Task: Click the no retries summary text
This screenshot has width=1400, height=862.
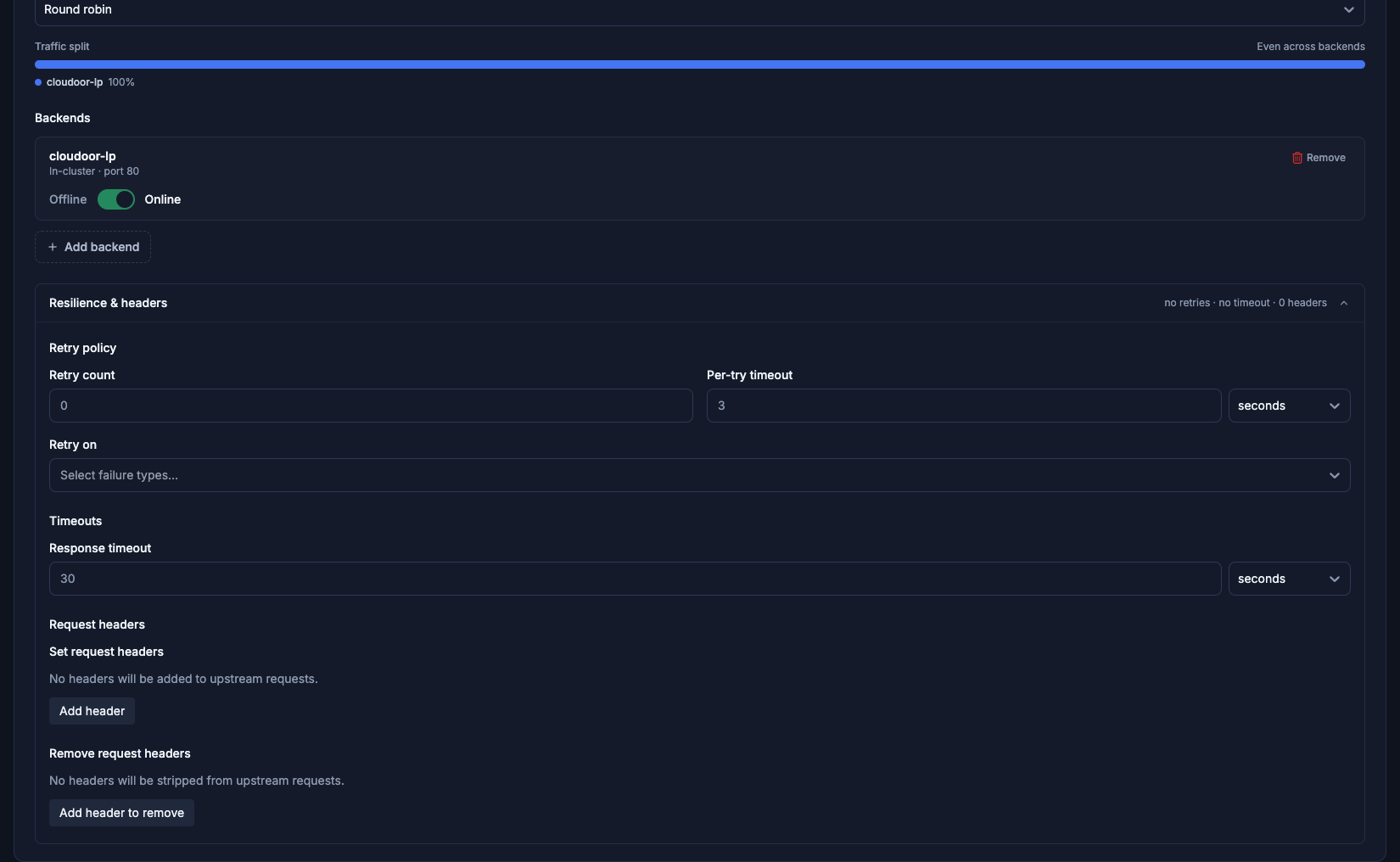Action: click(x=1187, y=303)
